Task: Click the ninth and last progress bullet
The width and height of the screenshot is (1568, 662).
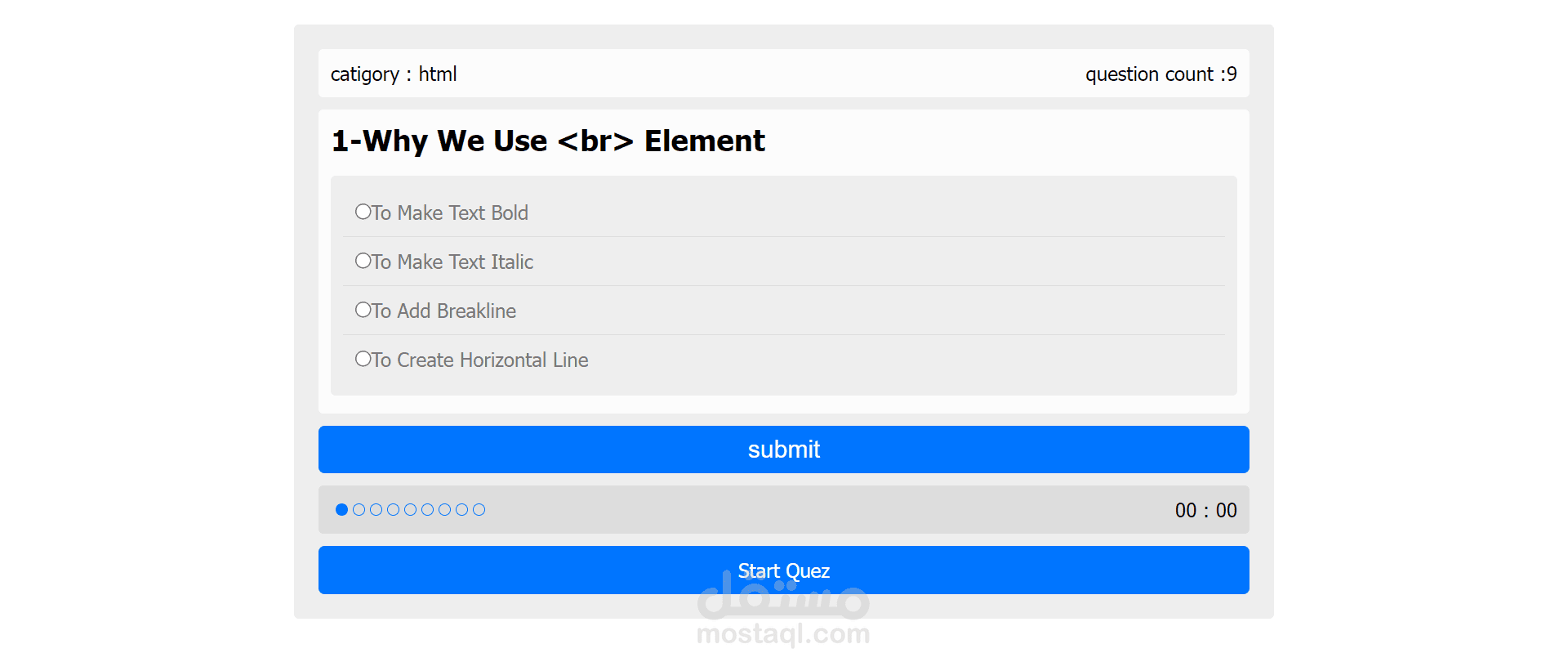Action: (479, 510)
